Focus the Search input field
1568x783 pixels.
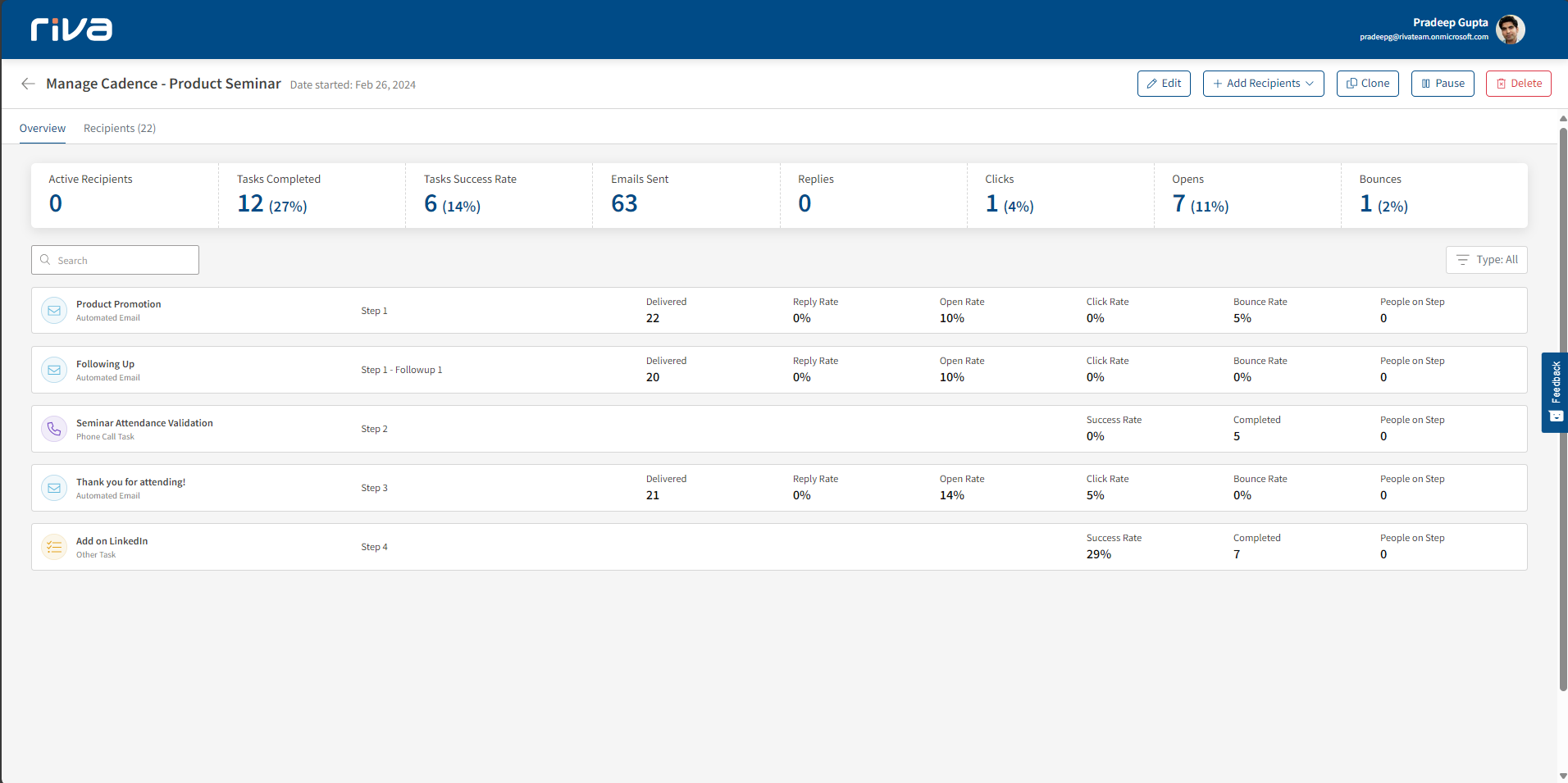pos(123,260)
